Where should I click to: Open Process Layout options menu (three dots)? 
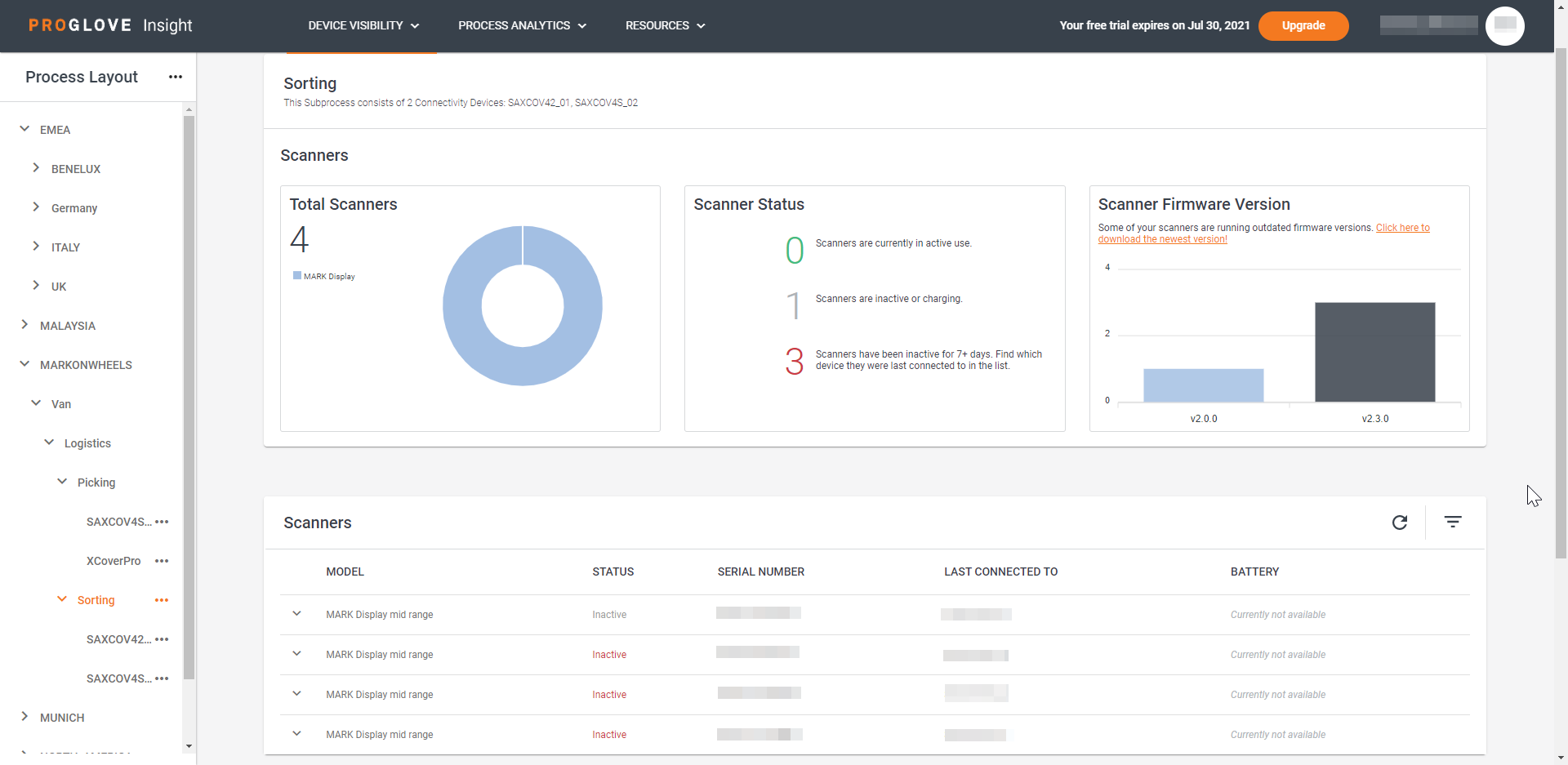tap(176, 77)
